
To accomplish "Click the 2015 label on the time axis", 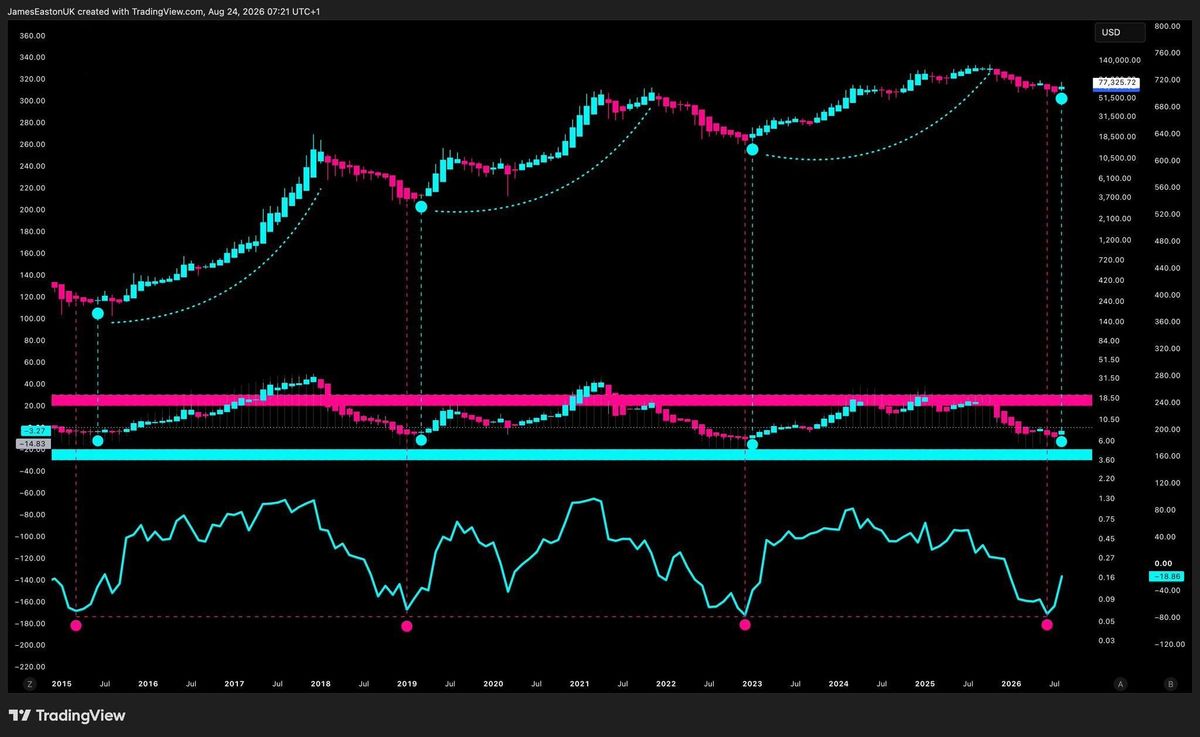I will click(x=61, y=684).
